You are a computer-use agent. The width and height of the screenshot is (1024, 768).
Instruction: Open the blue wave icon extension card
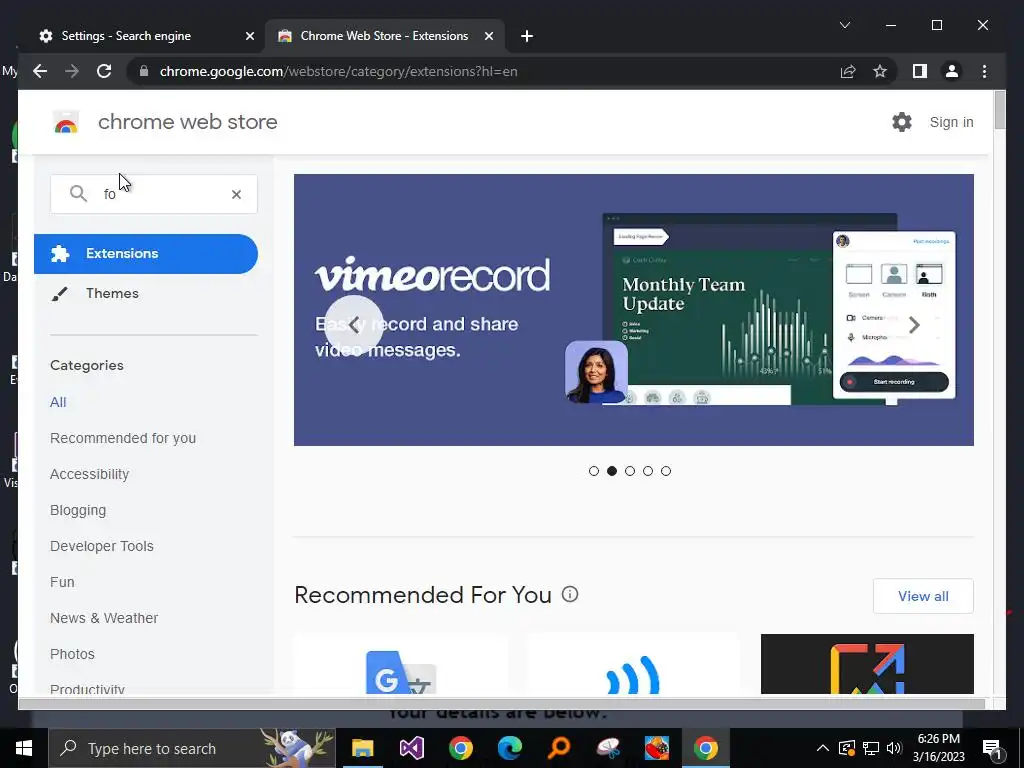point(633,664)
